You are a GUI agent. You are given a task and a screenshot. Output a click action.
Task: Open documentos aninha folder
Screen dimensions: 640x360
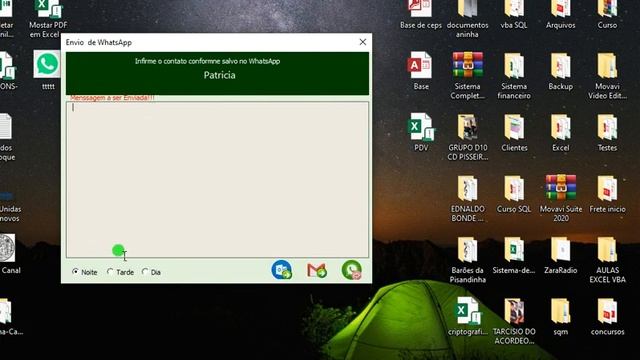point(467,19)
